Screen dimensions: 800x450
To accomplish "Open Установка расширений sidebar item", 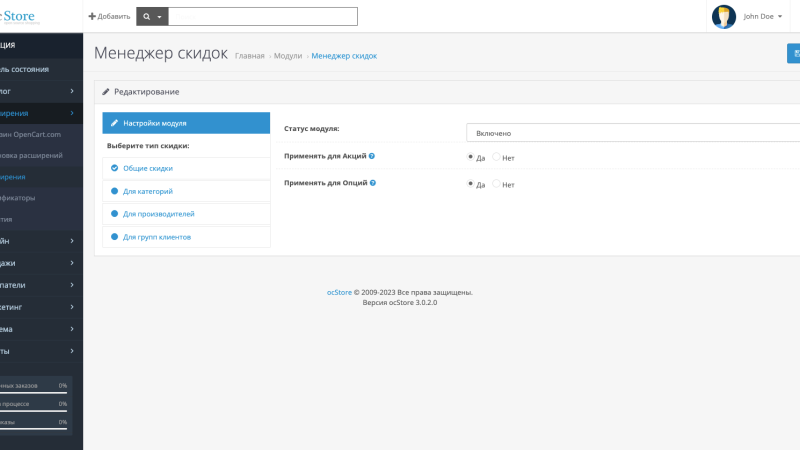I will tap(41, 155).
